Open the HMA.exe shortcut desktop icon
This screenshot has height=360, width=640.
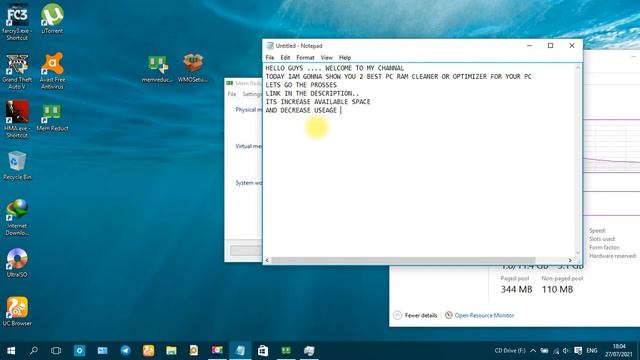tap(17, 120)
